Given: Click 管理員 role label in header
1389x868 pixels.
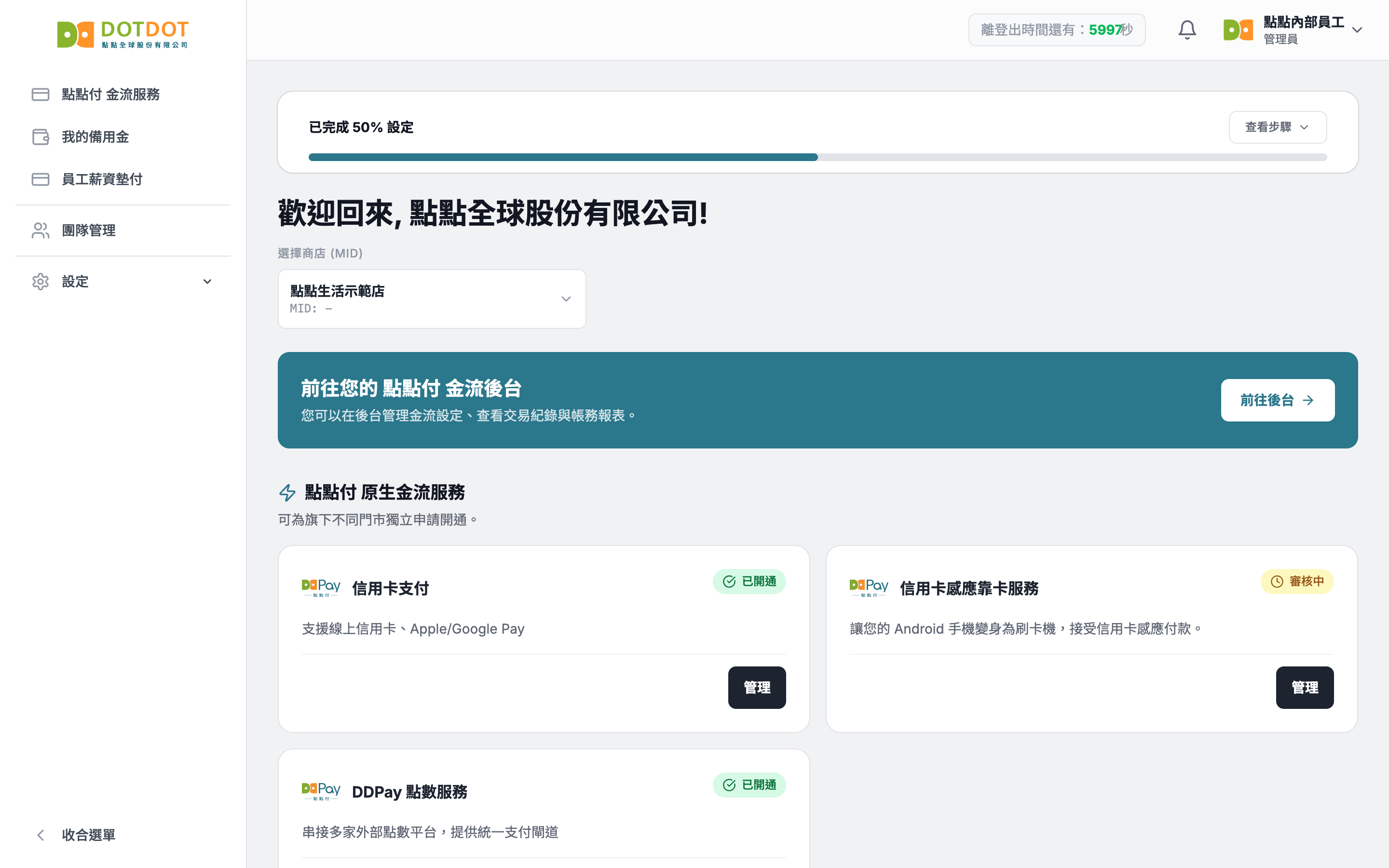Looking at the screenshot, I should pos(1280,39).
